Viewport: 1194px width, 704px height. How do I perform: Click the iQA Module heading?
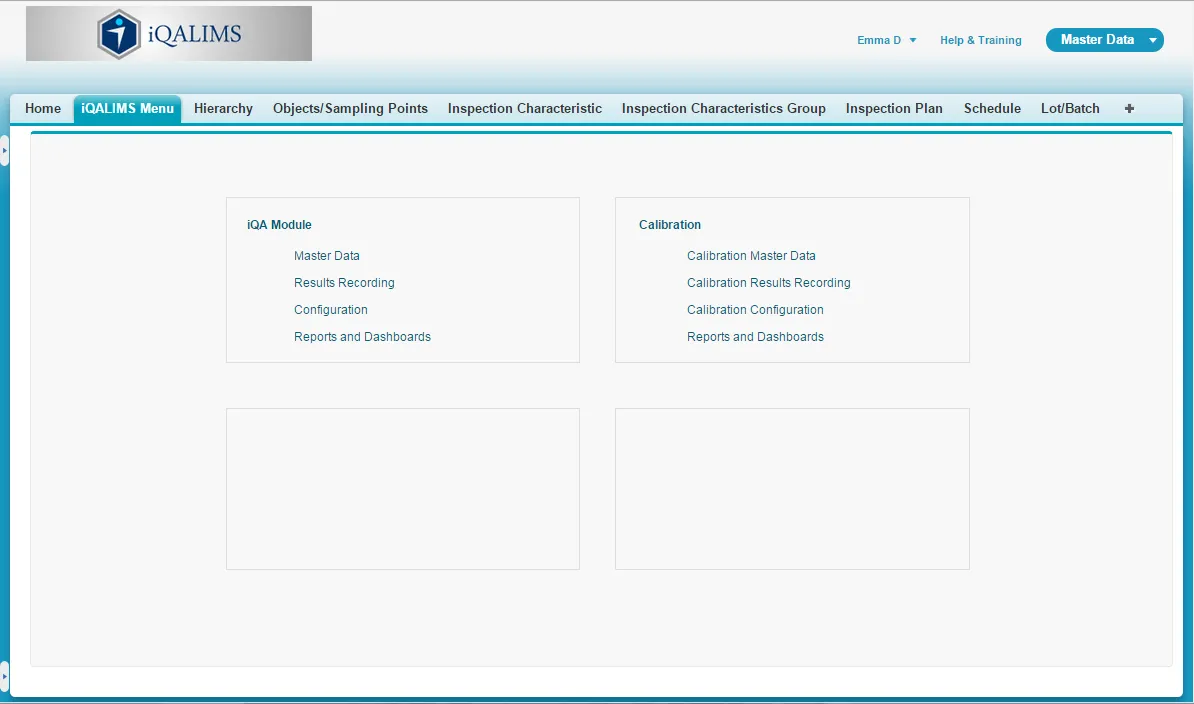[x=279, y=225]
